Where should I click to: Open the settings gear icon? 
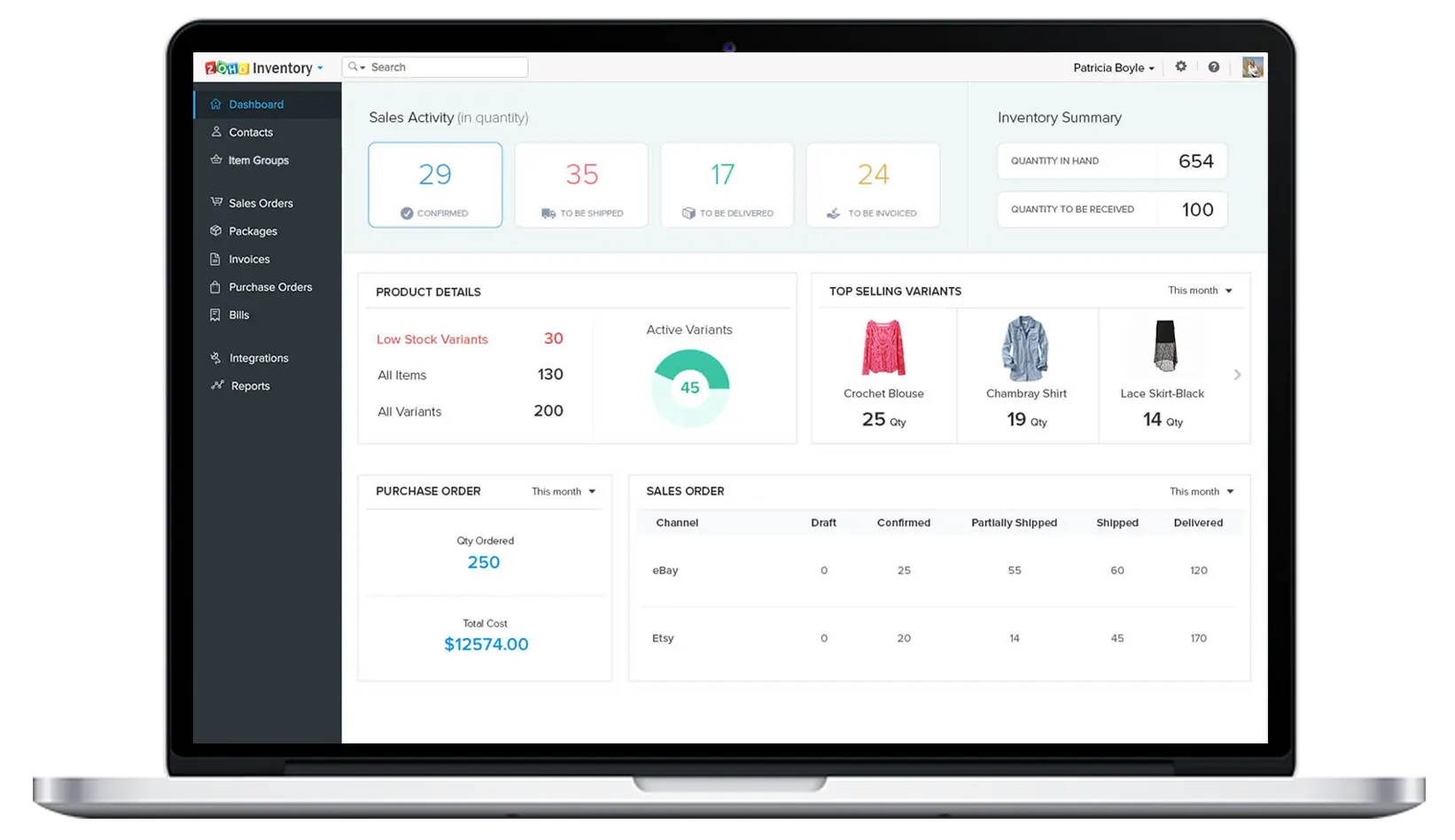(x=1180, y=66)
